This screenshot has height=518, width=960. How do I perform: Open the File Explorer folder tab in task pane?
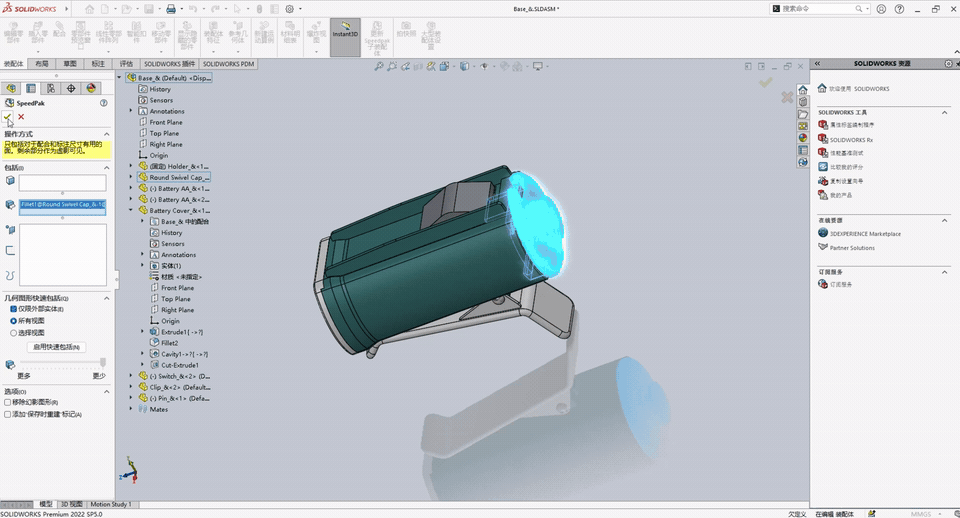pos(803,114)
